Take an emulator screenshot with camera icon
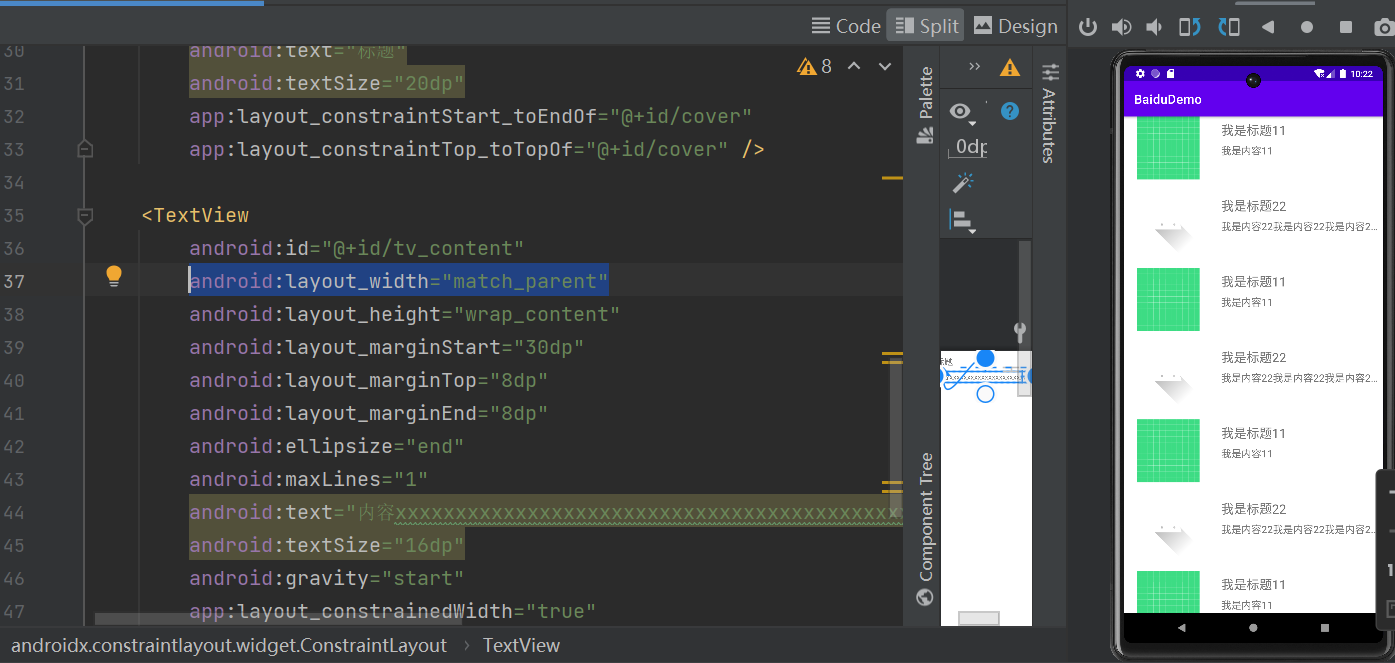The width and height of the screenshot is (1395, 663). 1384,27
